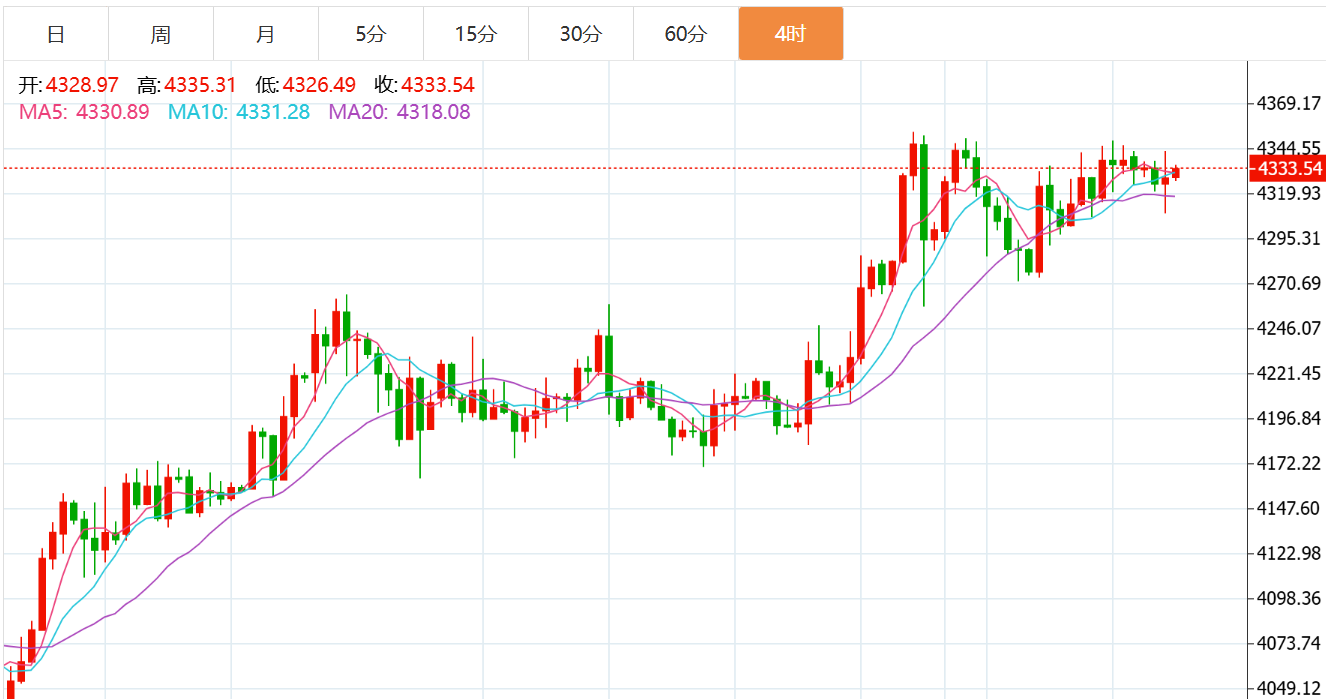The width and height of the screenshot is (1326, 699).
Task: Click the 4369.17 price axis label
Action: [1289, 103]
